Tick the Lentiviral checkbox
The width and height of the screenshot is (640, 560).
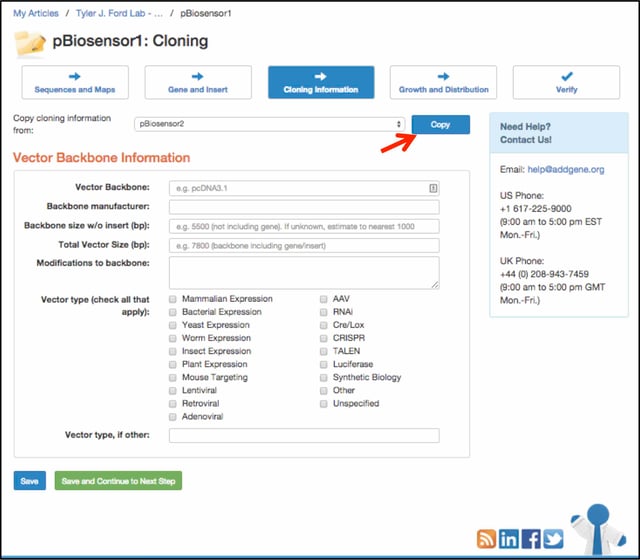pos(173,391)
